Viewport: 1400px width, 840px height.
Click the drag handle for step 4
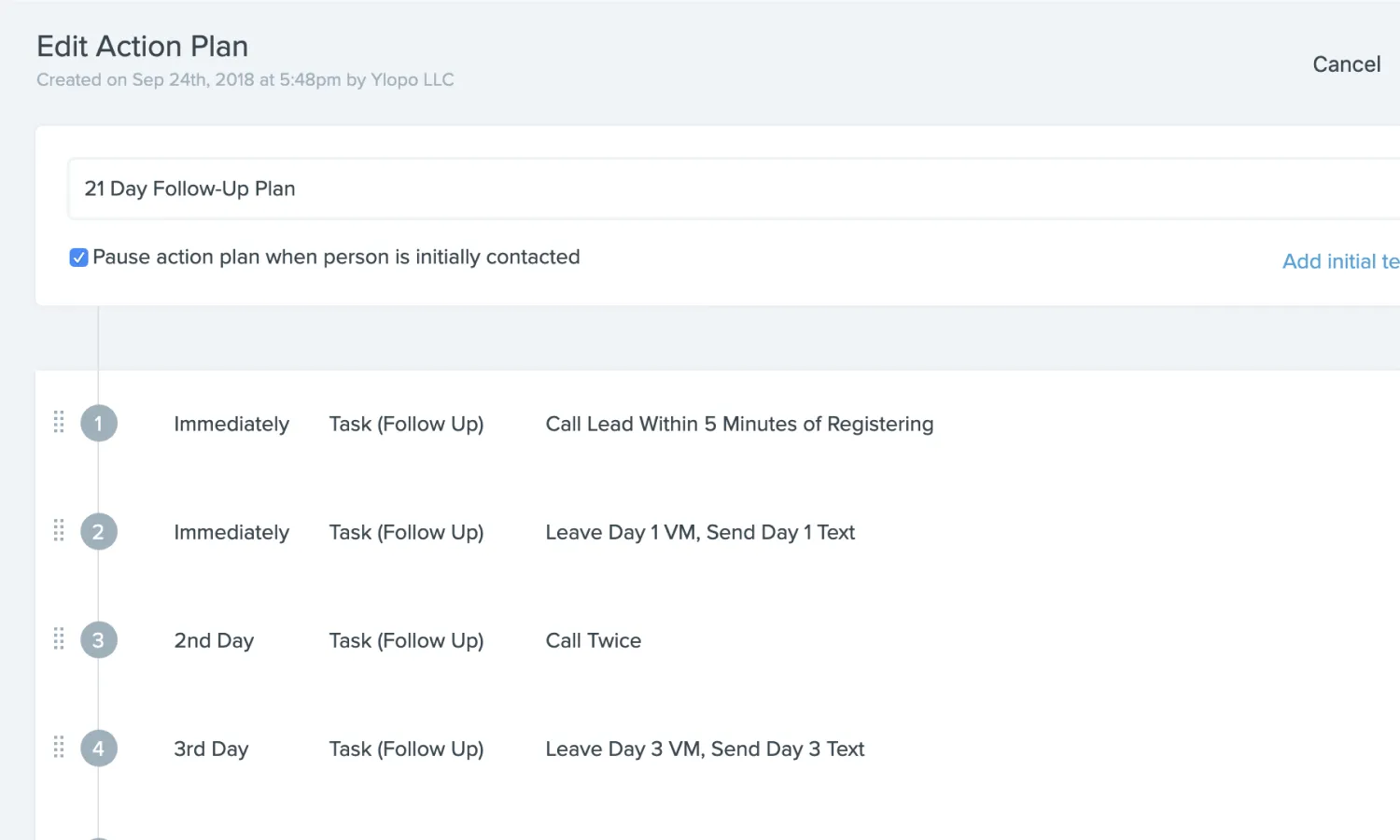point(58,748)
